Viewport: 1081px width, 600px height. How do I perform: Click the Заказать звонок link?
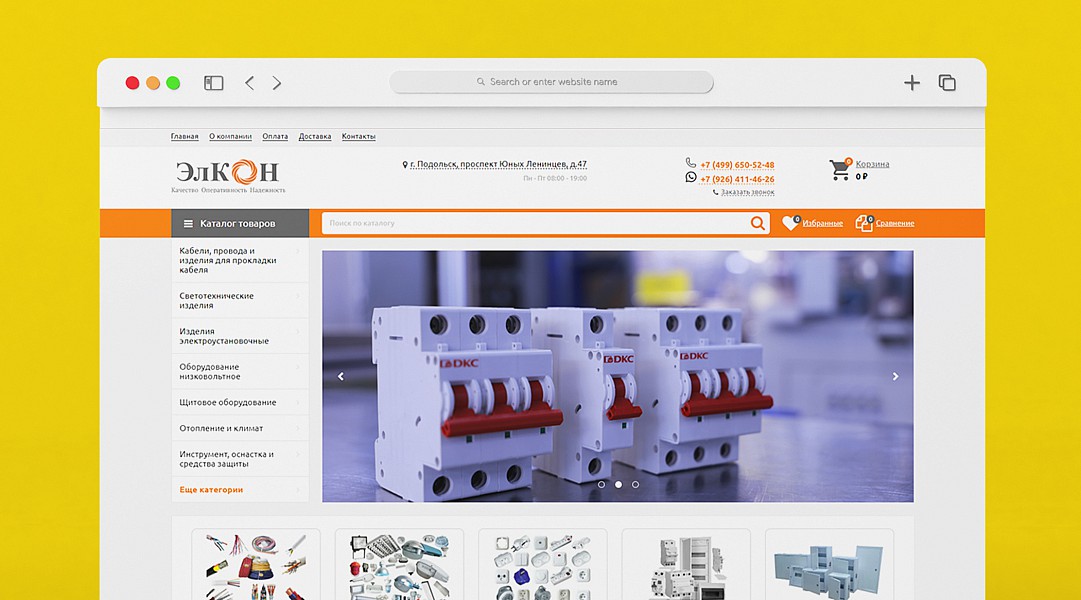(747, 192)
